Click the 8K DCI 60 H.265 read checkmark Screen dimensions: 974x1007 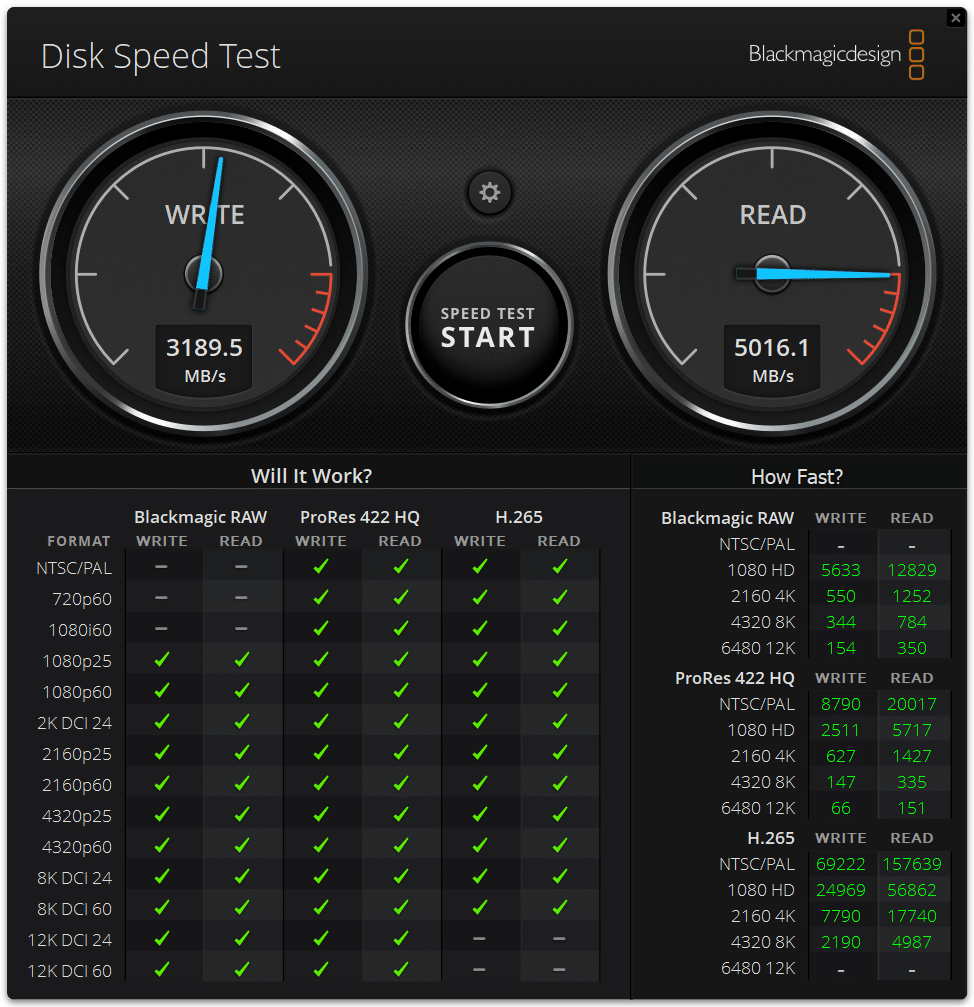(560, 907)
